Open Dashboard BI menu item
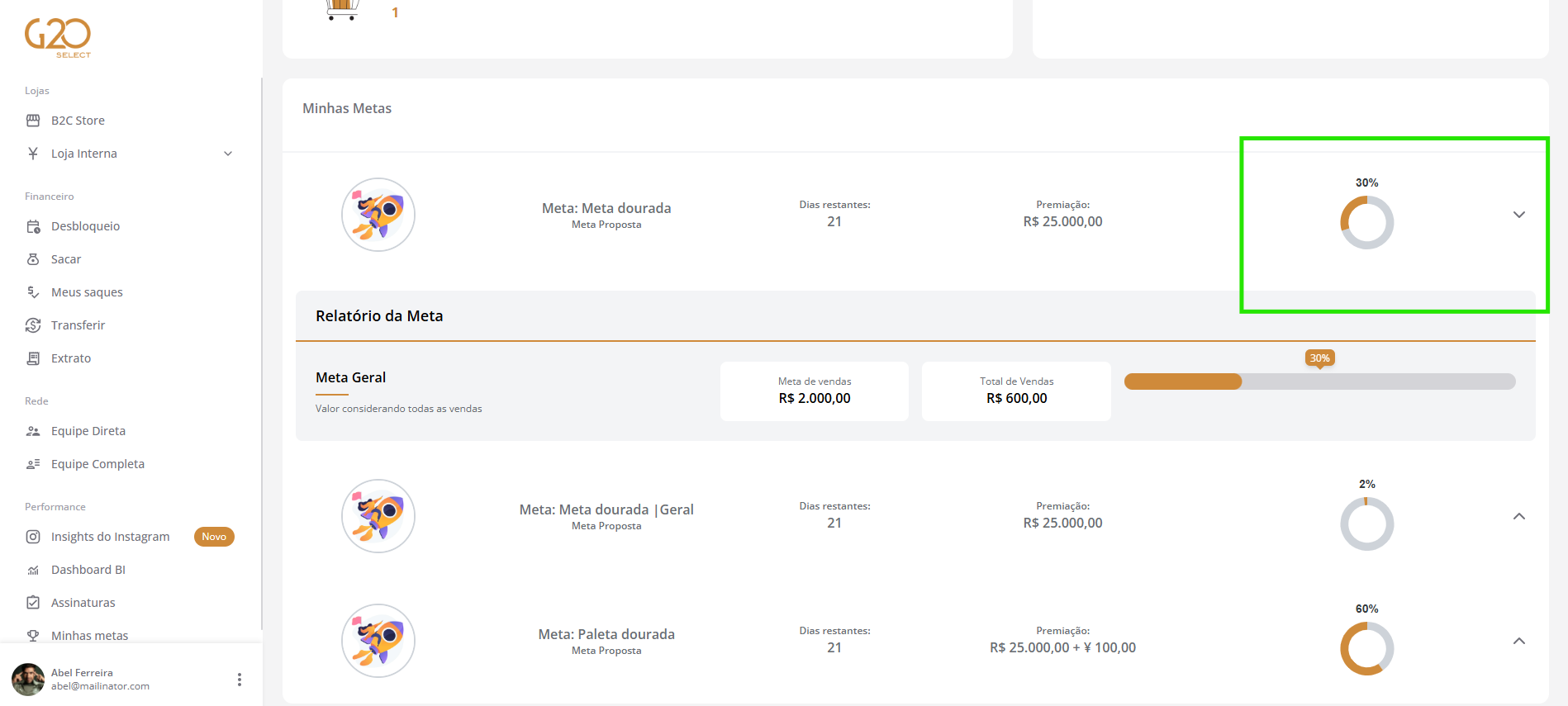This screenshot has width=1568, height=706. [88, 570]
